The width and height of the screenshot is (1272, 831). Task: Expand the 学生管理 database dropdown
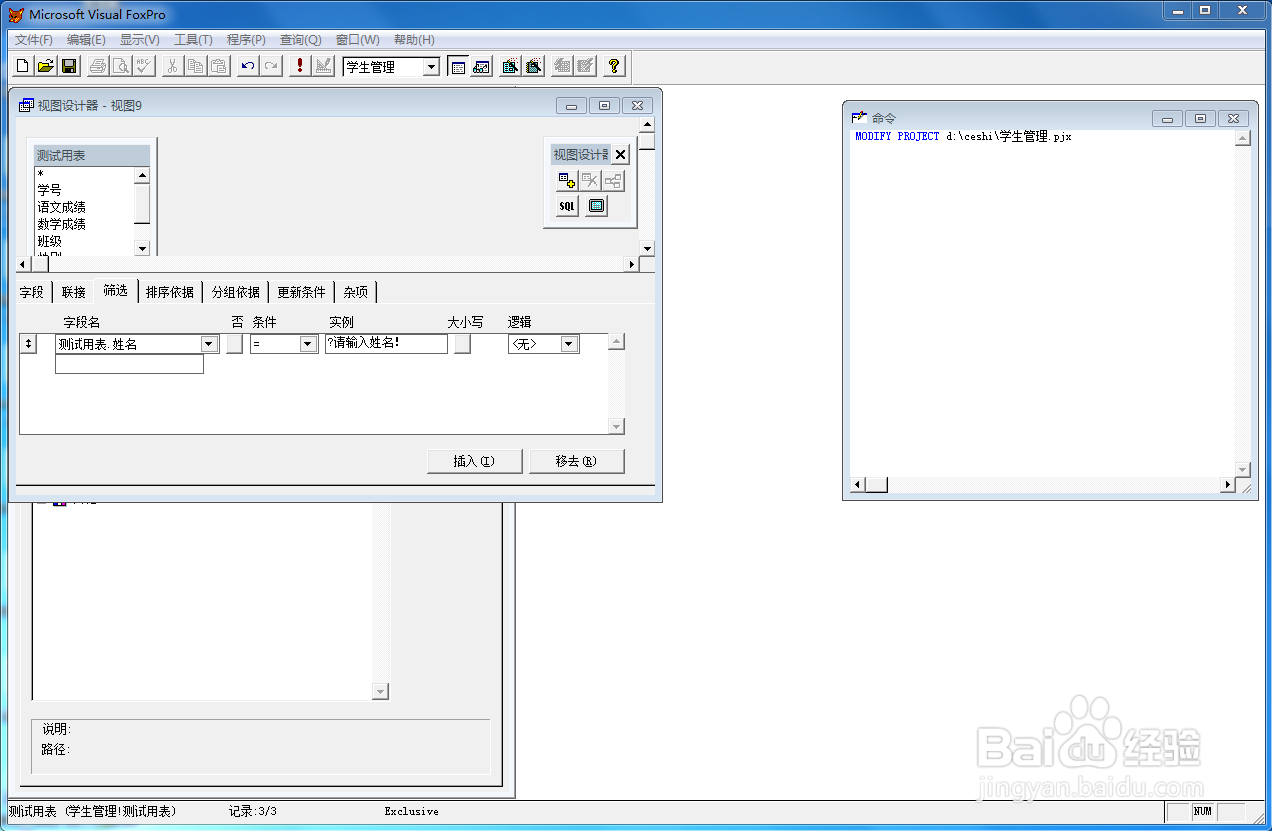pyautogui.click(x=431, y=67)
